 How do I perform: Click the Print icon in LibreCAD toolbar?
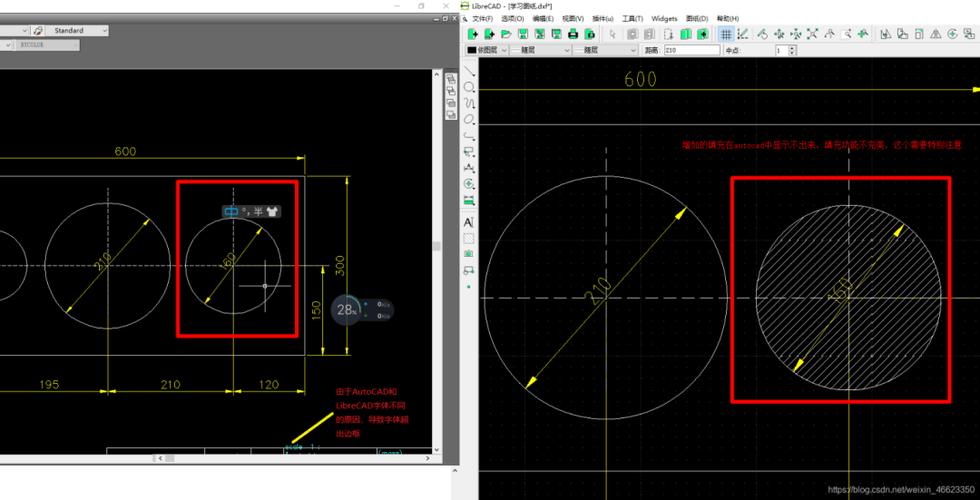pyautogui.click(x=573, y=34)
